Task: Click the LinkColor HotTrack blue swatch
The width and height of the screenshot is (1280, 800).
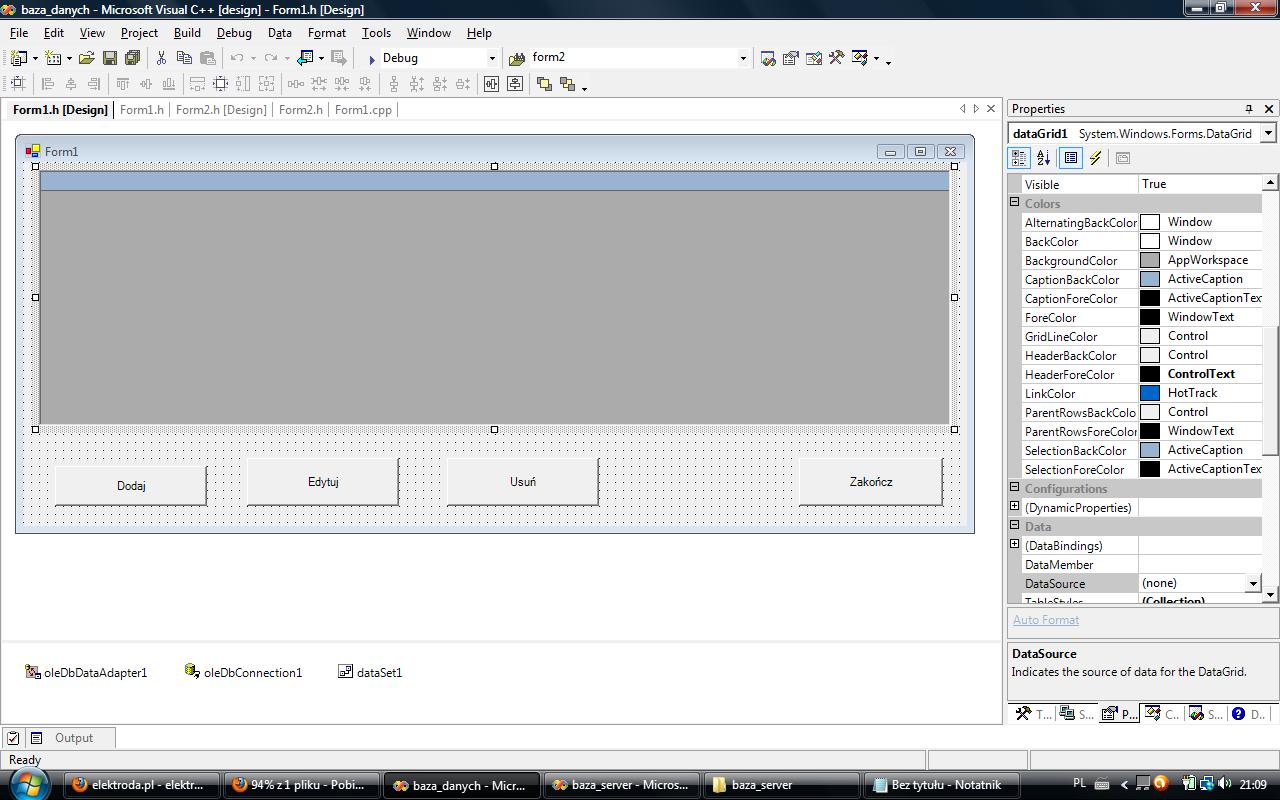Action: tap(1150, 393)
